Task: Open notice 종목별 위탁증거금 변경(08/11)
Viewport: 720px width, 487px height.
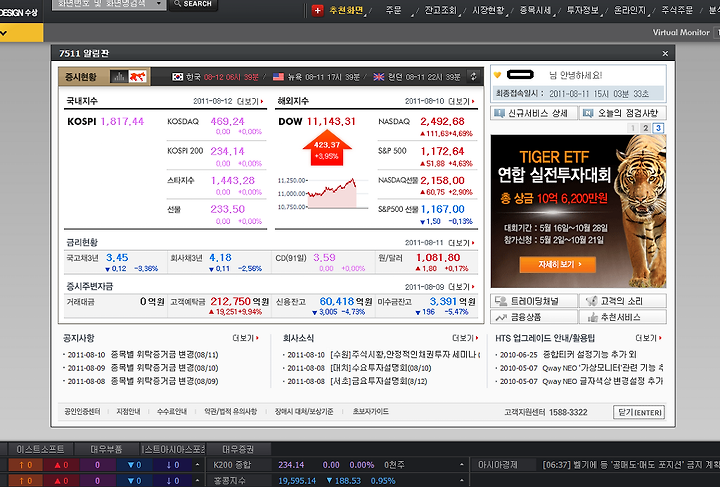Action: (x=164, y=355)
